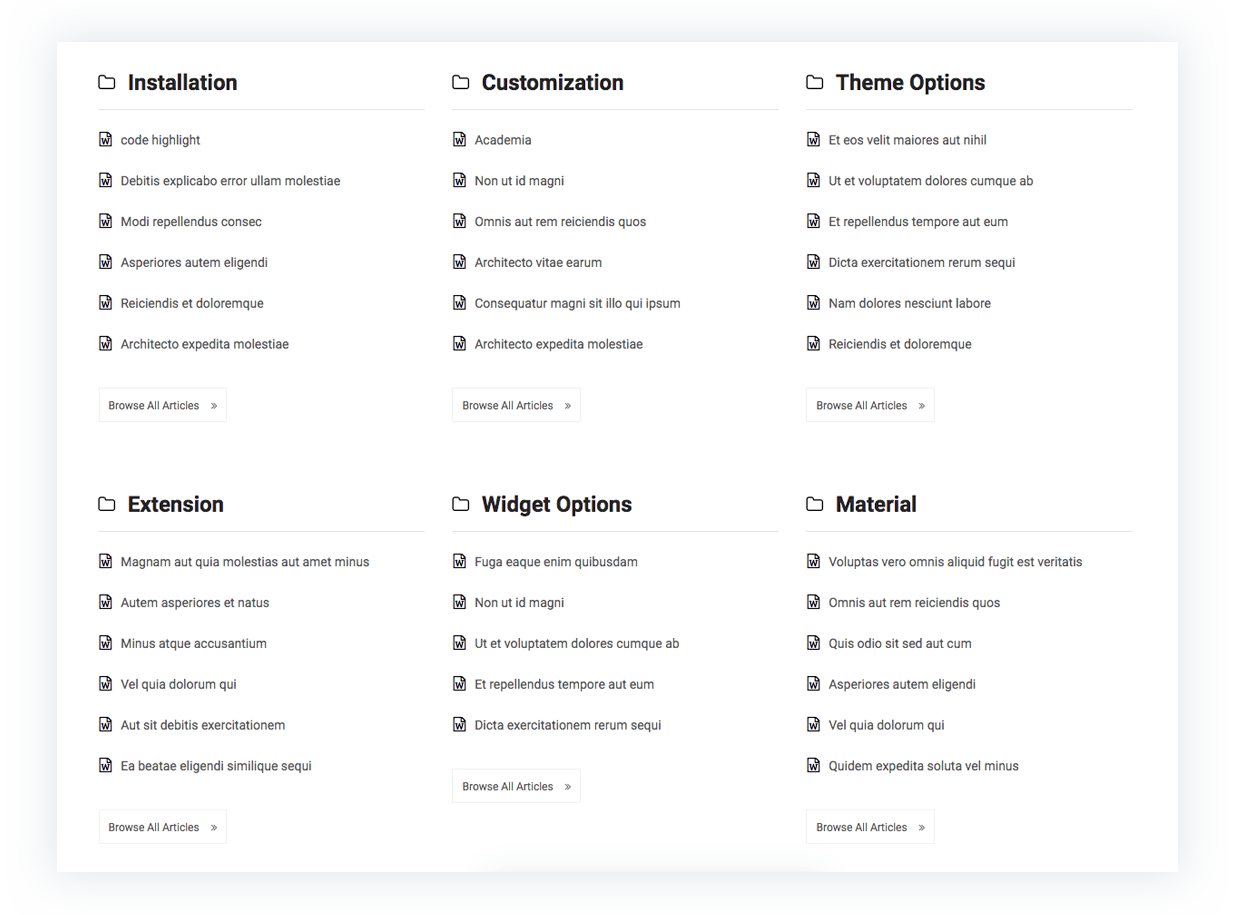Click the folder icon next to Extension
This screenshot has width=1235, height=915.
point(107,504)
